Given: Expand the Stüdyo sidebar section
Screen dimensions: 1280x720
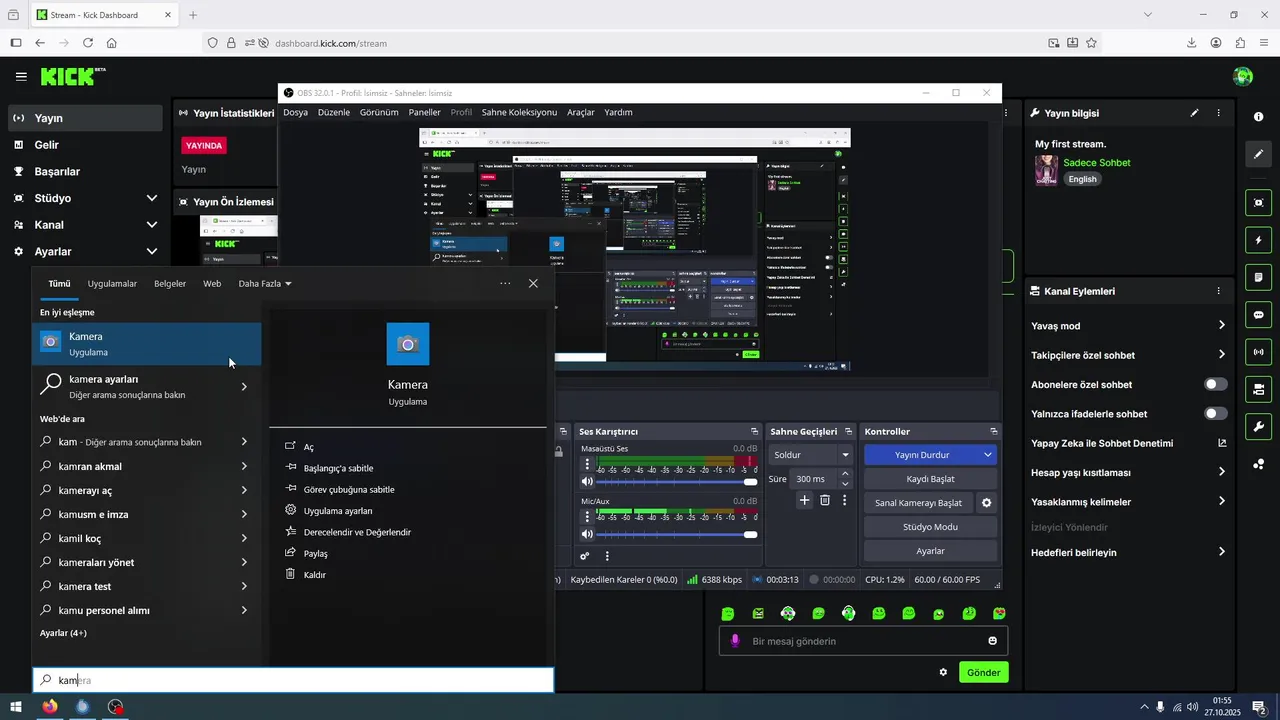Looking at the screenshot, I should (152, 198).
